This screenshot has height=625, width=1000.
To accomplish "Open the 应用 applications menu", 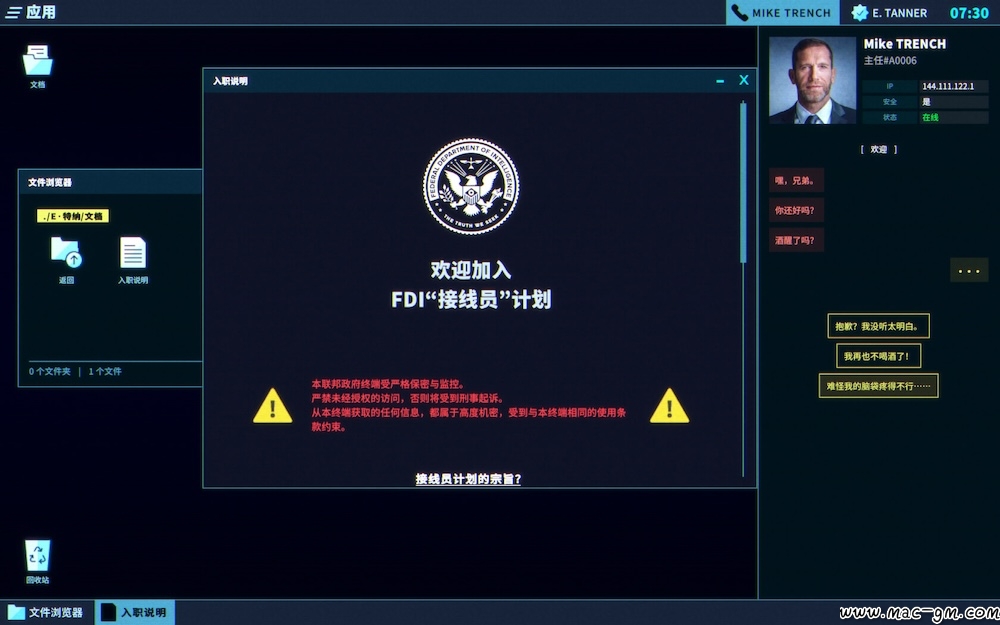I will 31,12.
